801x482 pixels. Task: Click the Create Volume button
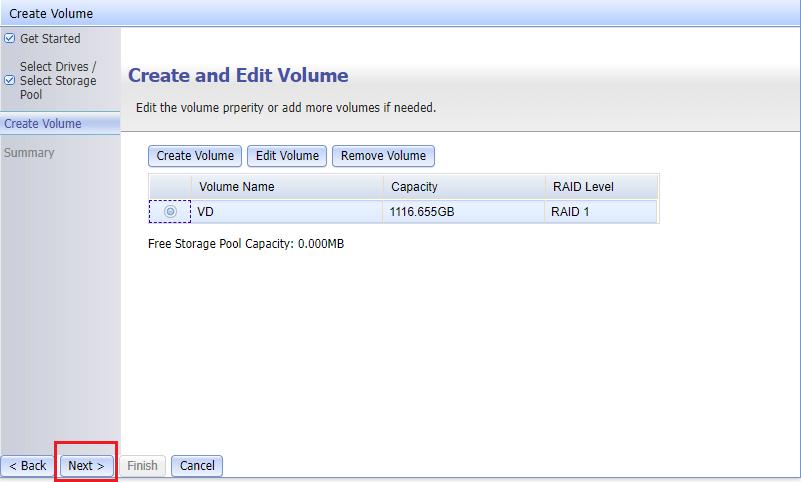195,156
